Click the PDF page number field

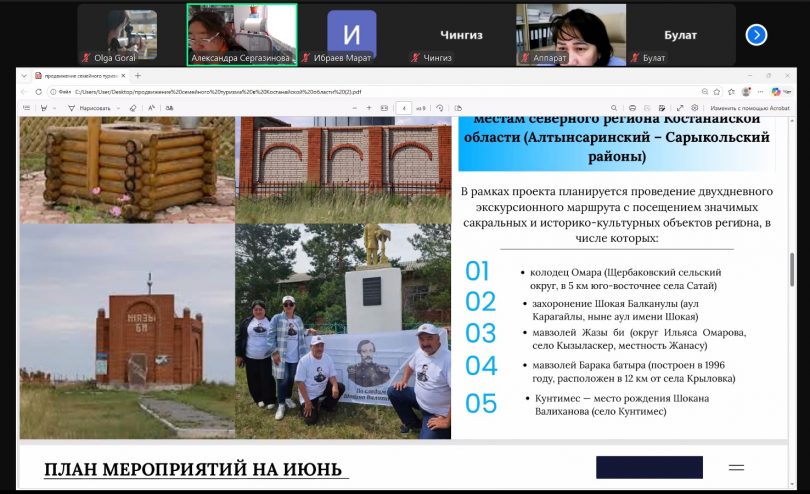pos(404,107)
